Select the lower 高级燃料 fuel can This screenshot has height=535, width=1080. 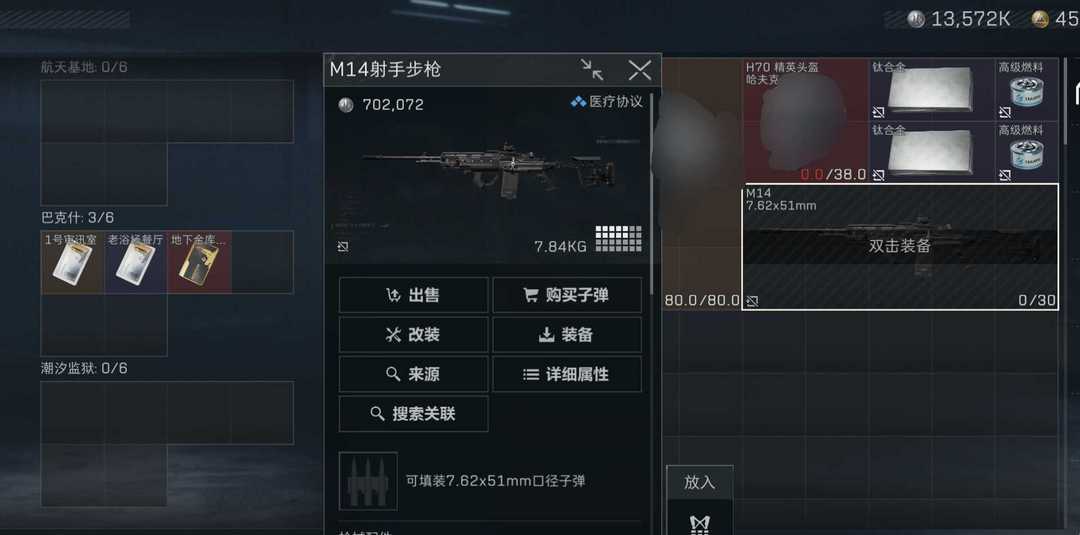click(x=1027, y=153)
